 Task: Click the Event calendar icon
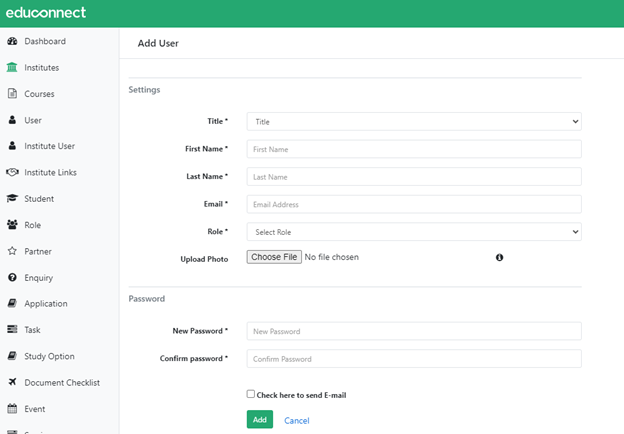pos(12,408)
